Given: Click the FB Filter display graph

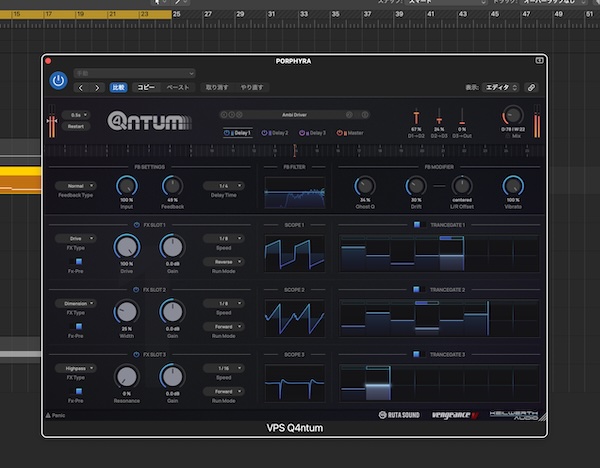Looking at the screenshot, I should click(295, 192).
